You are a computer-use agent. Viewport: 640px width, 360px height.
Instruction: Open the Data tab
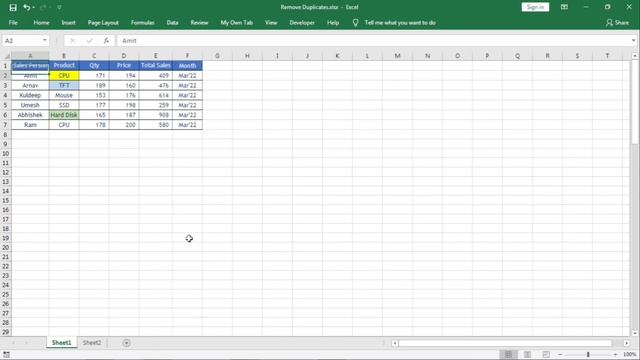(x=172, y=22)
